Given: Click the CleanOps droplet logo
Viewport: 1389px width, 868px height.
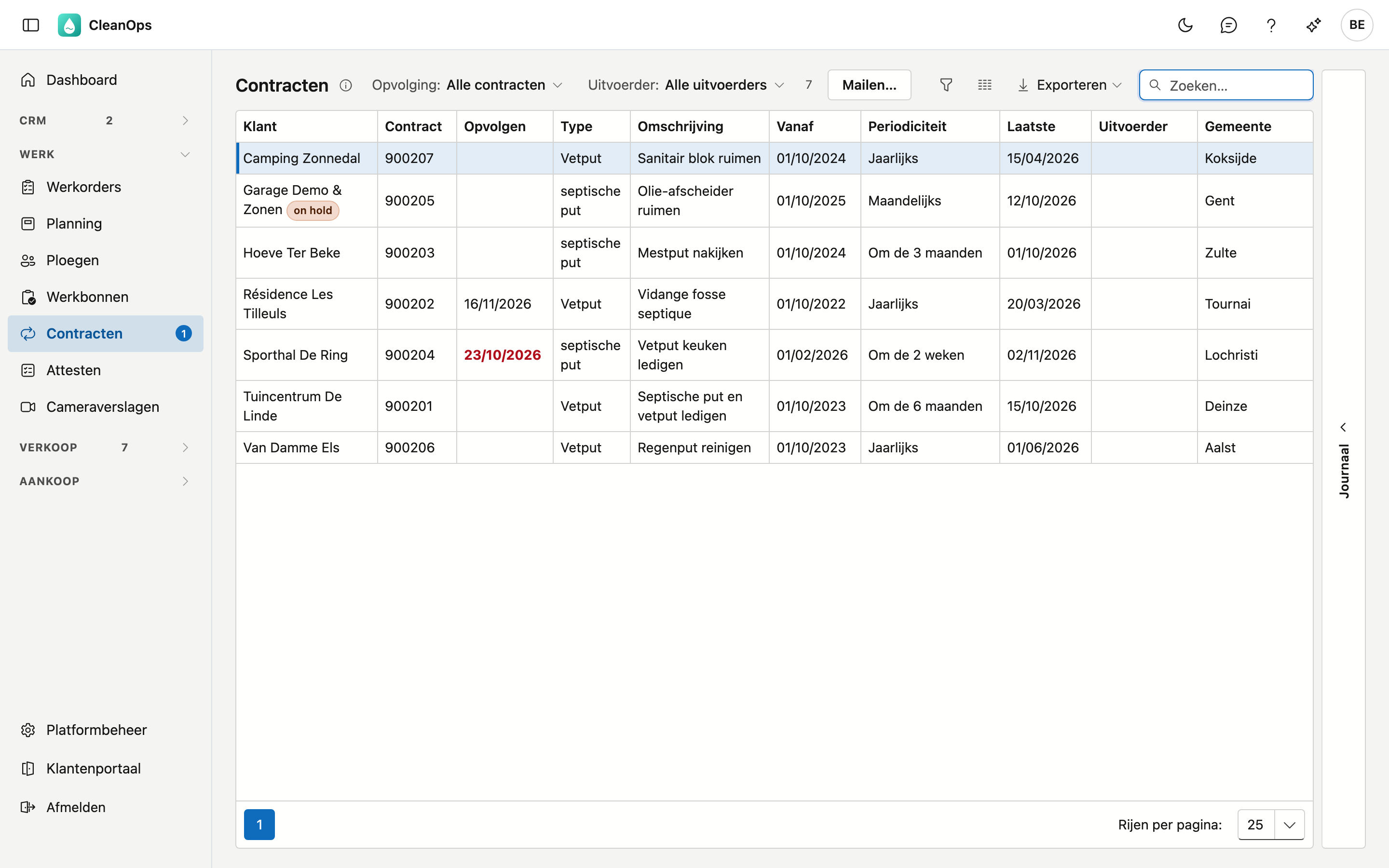Looking at the screenshot, I should click(x=69, y=25).
